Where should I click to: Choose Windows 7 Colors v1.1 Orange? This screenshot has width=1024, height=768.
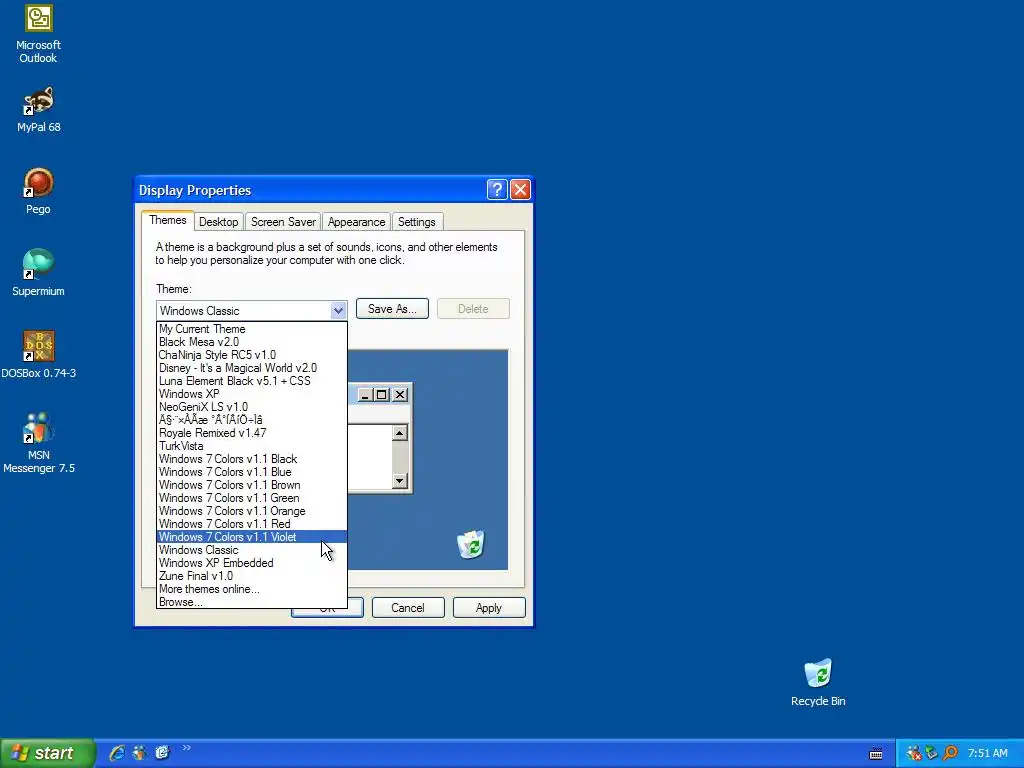pyautogui.click(x=252, y=511)
